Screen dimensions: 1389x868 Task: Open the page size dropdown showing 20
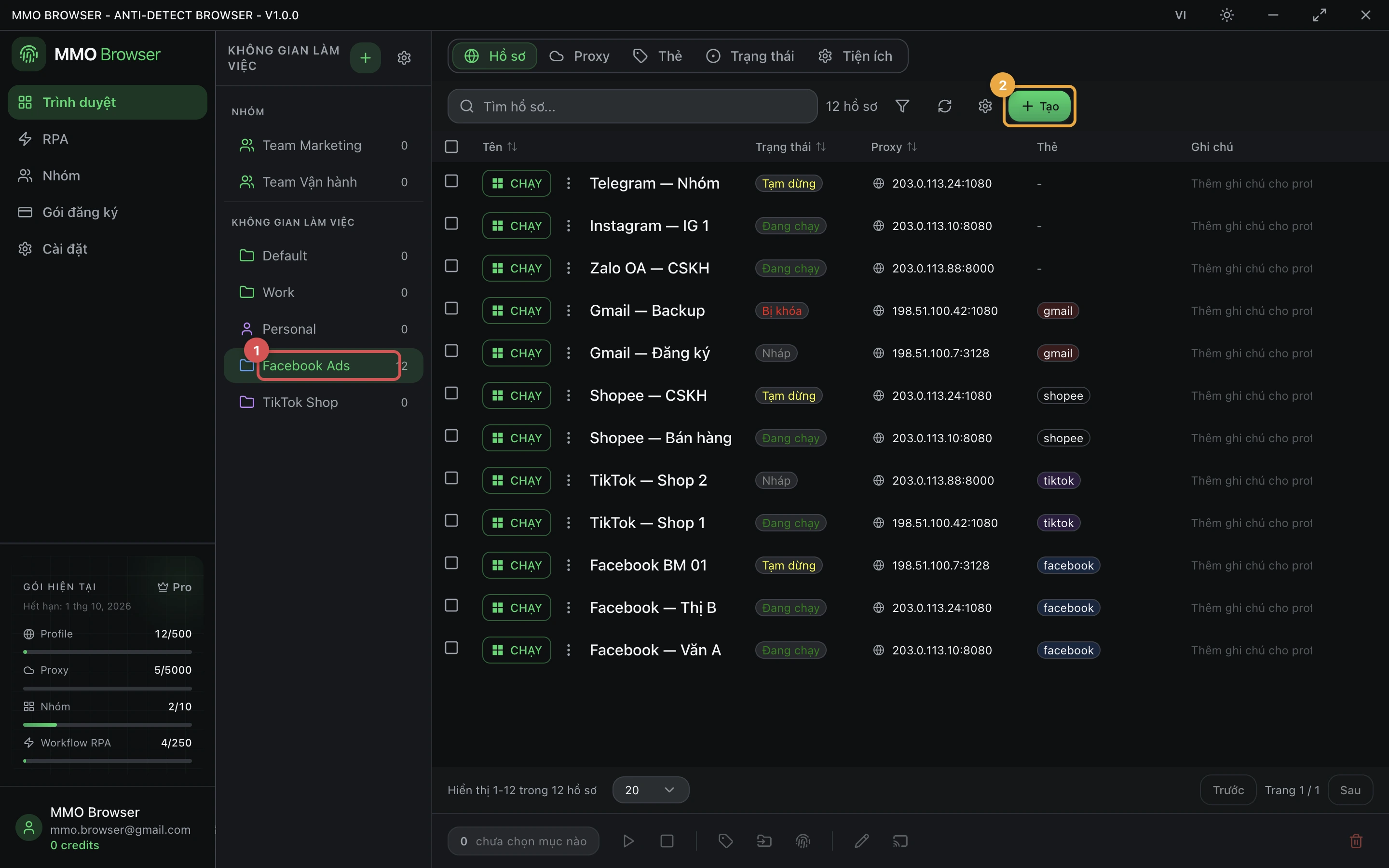[x=650, y=790]
